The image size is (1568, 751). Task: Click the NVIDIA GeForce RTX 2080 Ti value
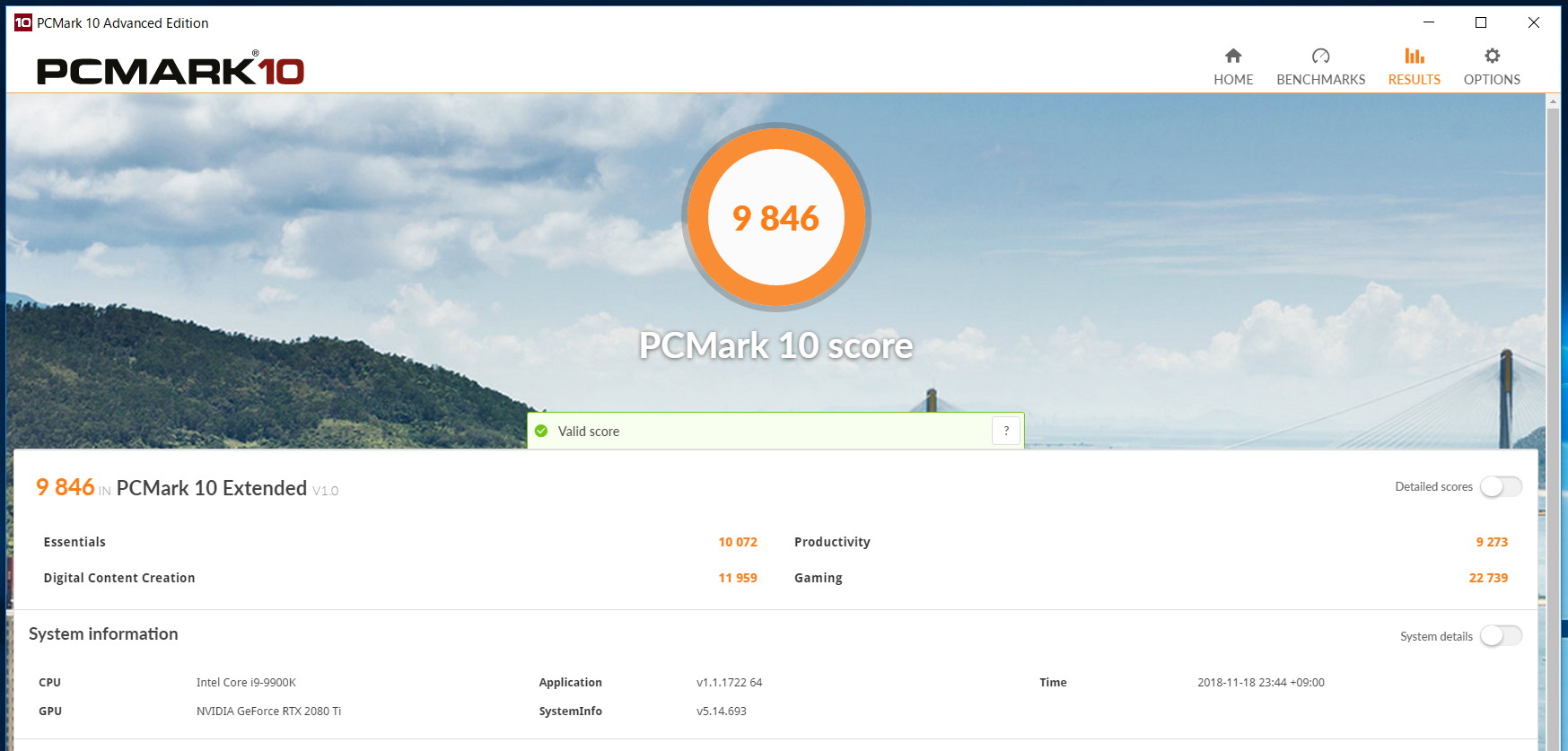[268, 712]
